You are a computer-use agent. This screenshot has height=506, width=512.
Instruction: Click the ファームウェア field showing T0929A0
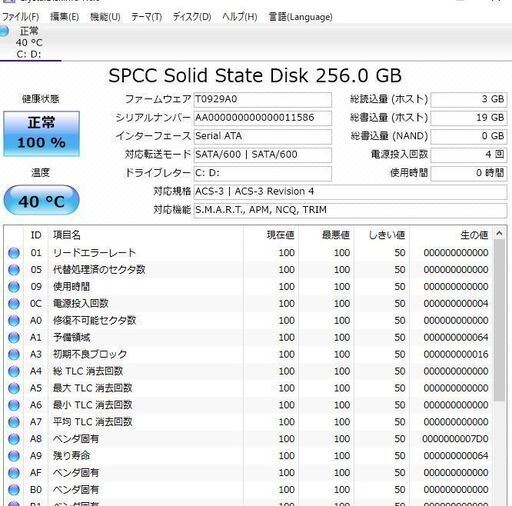(x=263, y=99)
